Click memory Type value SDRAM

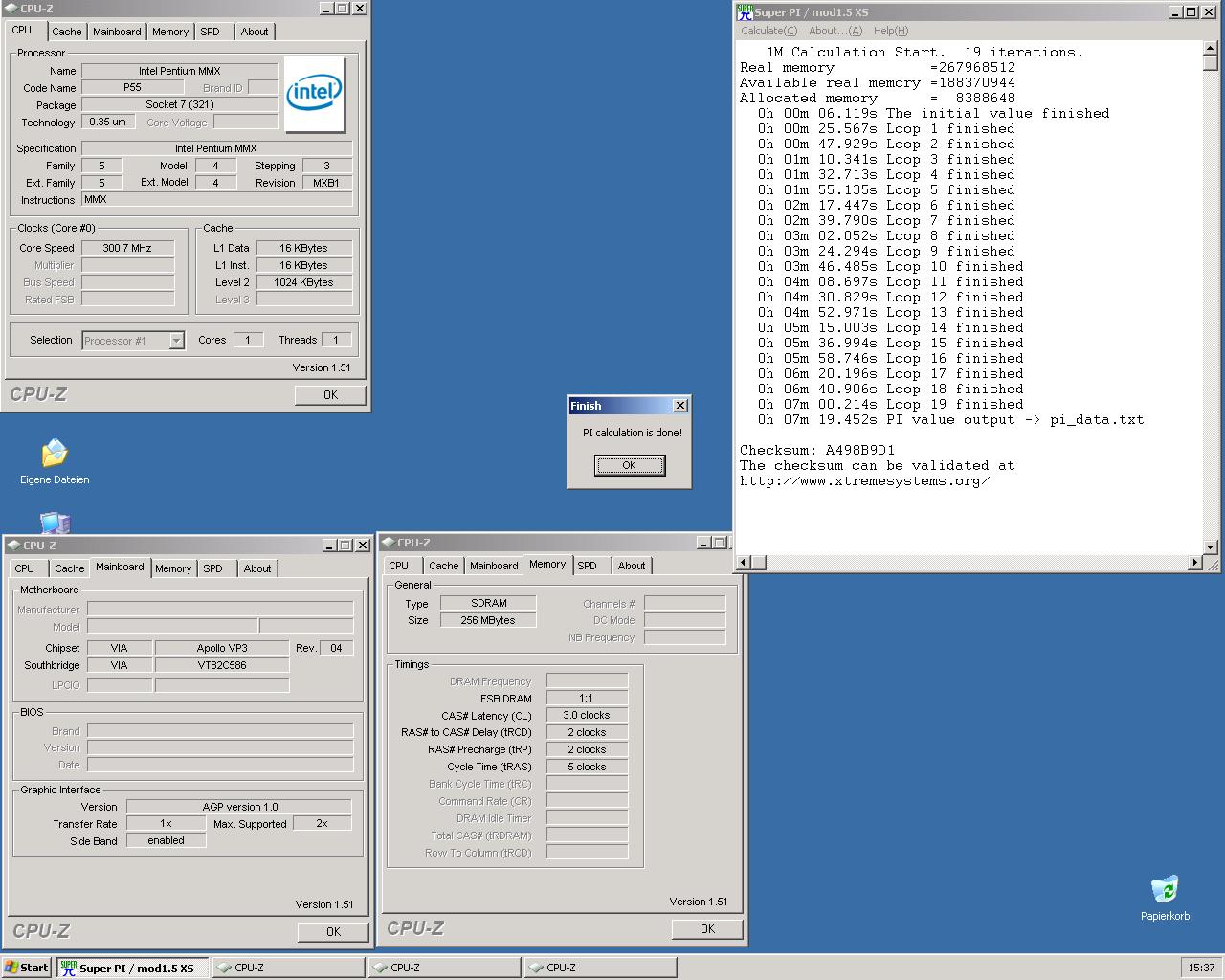(488, 603)
